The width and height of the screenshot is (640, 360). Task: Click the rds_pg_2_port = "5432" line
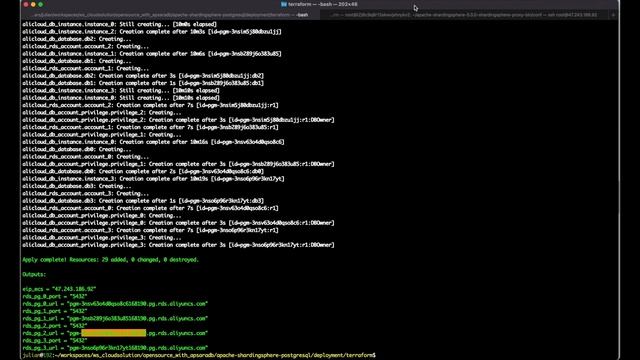coord(55,326)
